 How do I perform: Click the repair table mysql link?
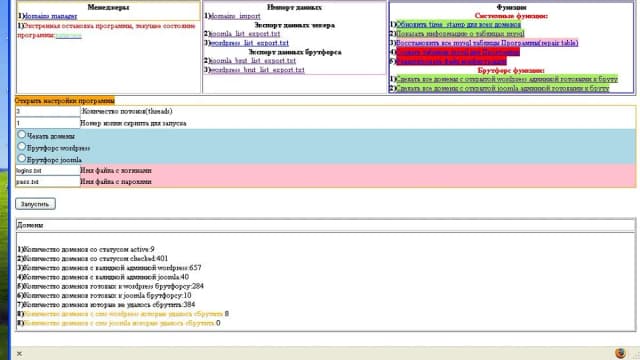[x=487, y=43]
